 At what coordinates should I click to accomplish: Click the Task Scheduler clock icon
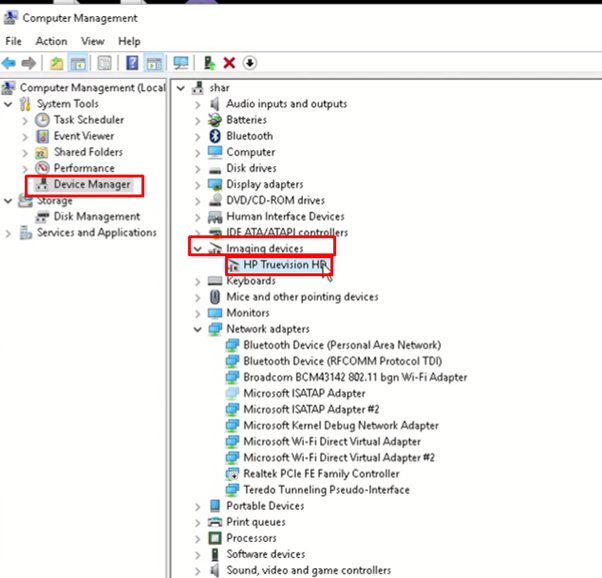pos(42,120)
